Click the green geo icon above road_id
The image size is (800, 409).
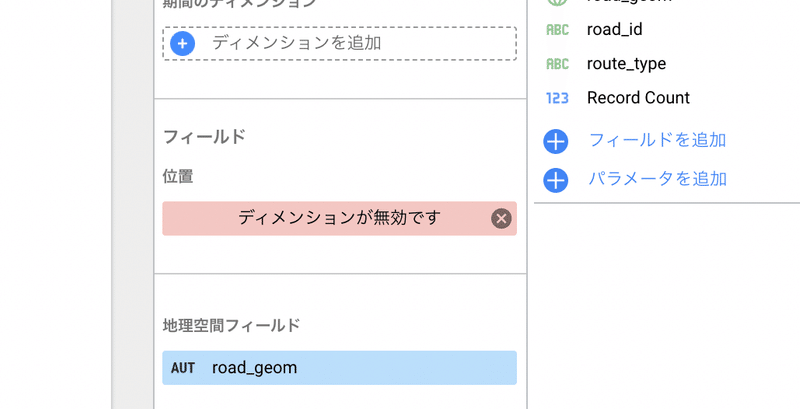point(557,3)
